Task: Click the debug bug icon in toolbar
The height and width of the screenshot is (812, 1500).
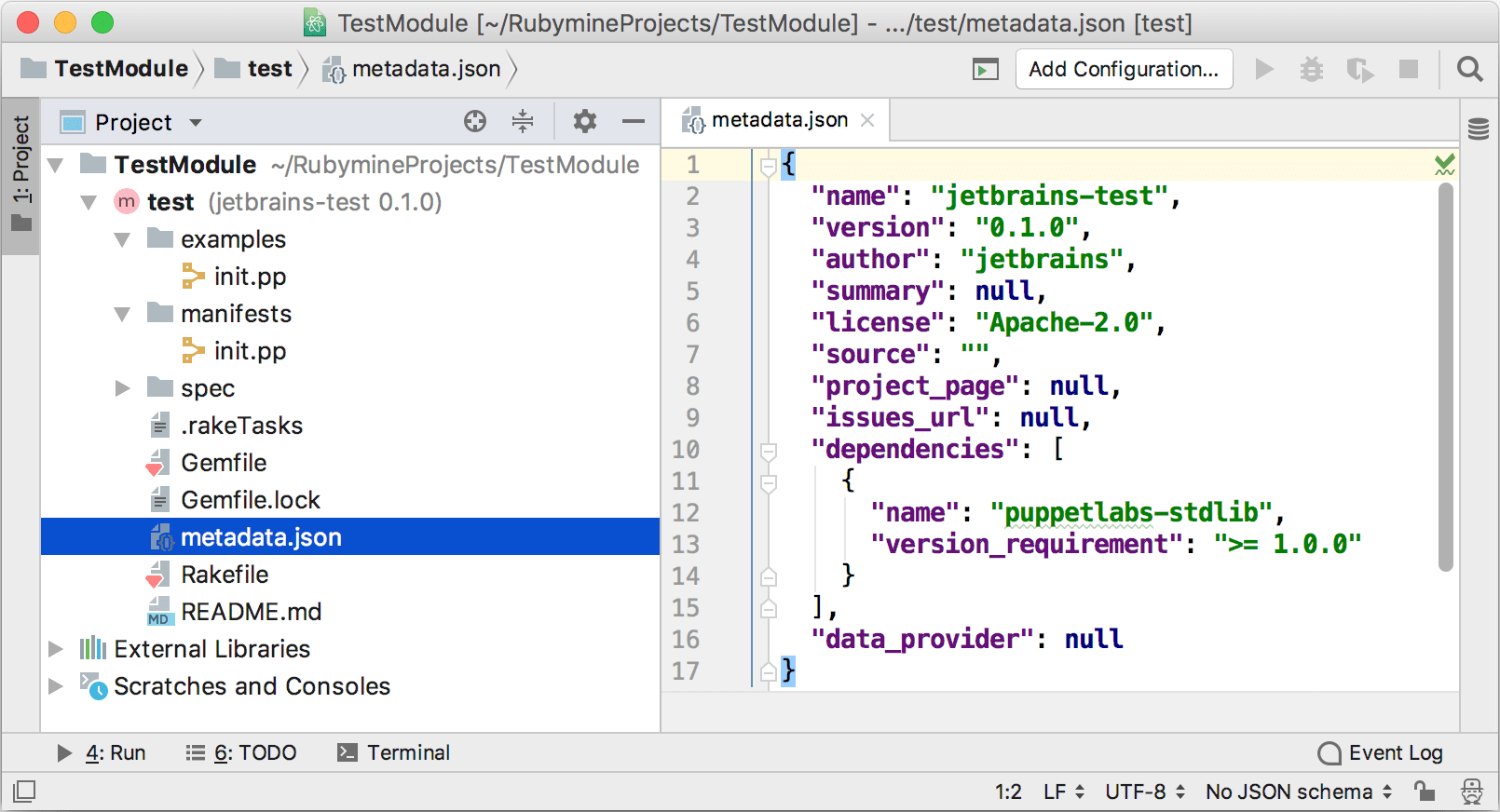Action: 1312,69
